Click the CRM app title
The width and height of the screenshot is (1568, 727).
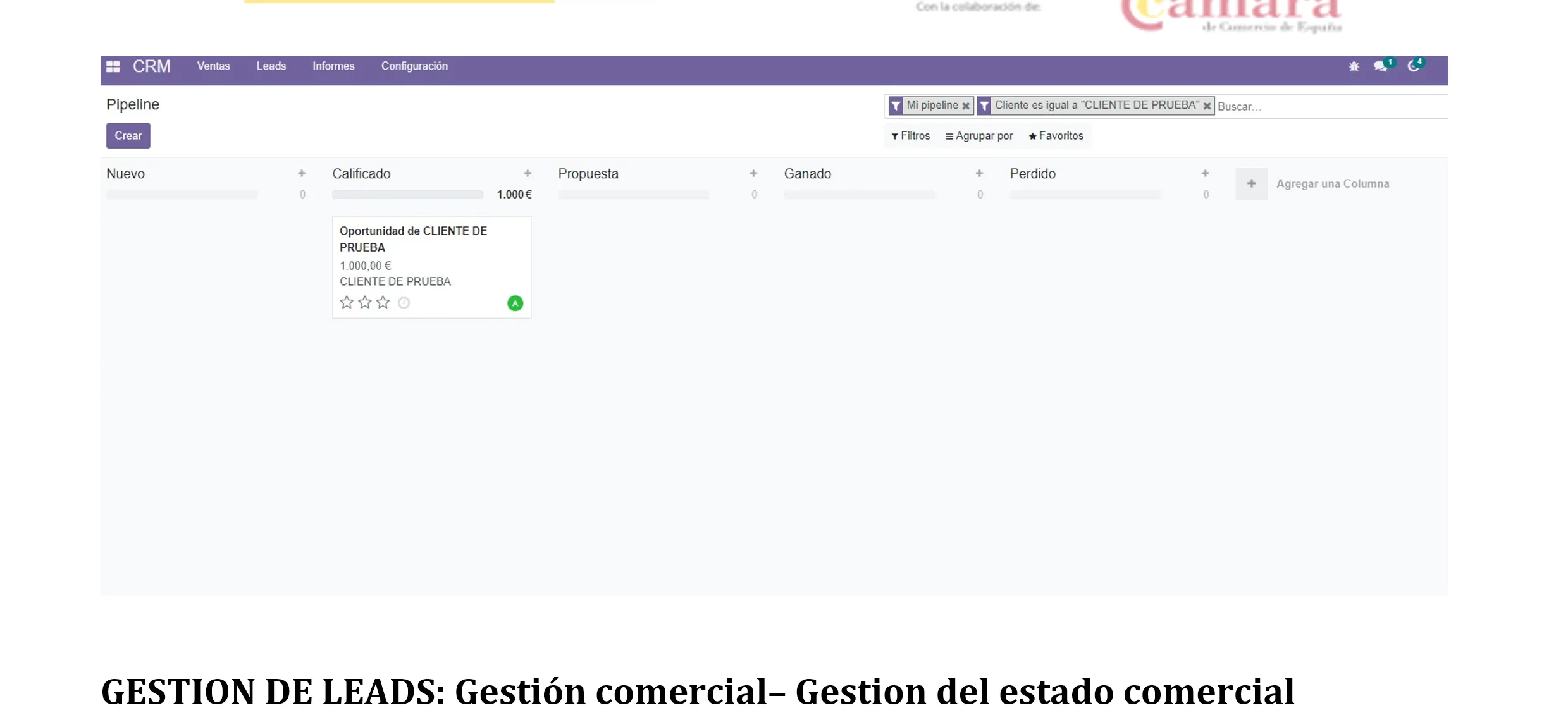coord(152,66)
